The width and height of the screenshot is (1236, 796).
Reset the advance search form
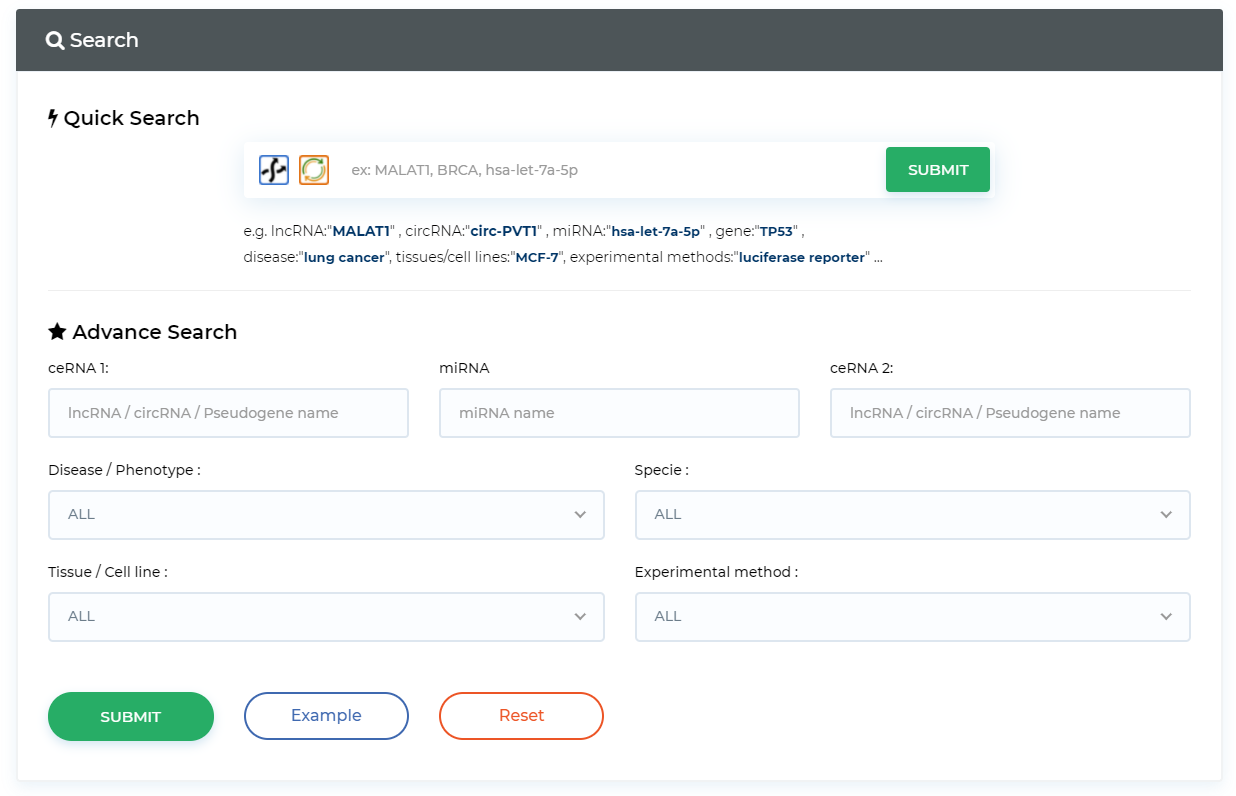(x=521, y=716)
